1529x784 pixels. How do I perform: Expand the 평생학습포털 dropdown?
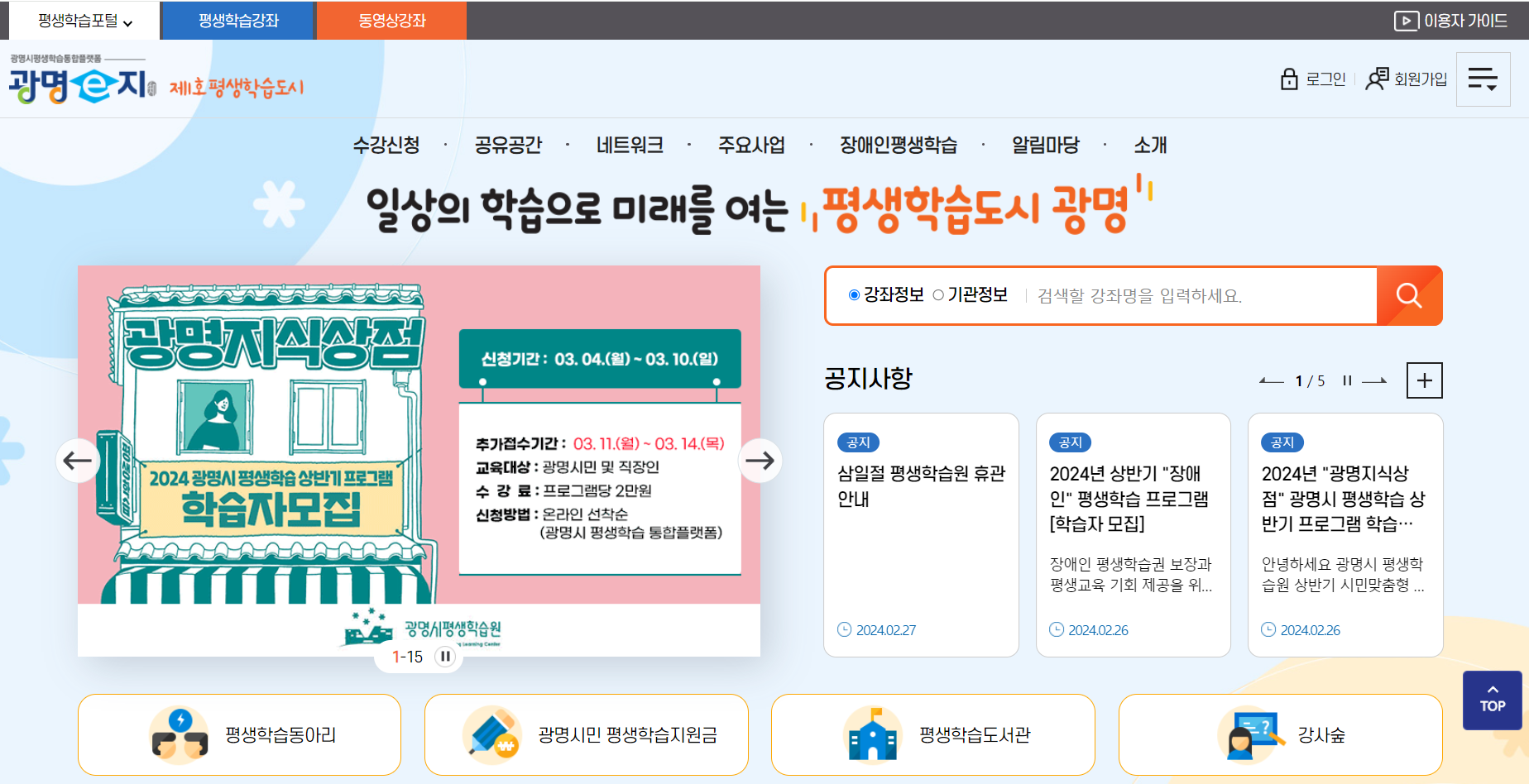click(84, 21)
